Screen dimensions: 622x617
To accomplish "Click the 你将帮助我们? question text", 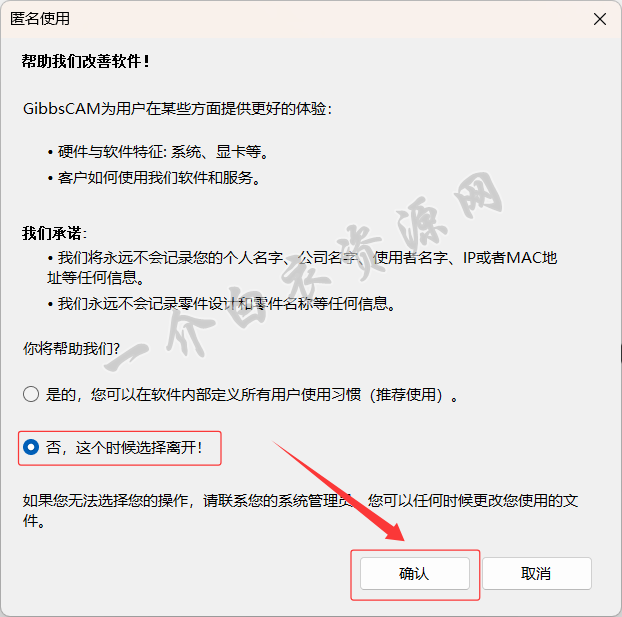I will pyautogui.click(x=71, y=348).
